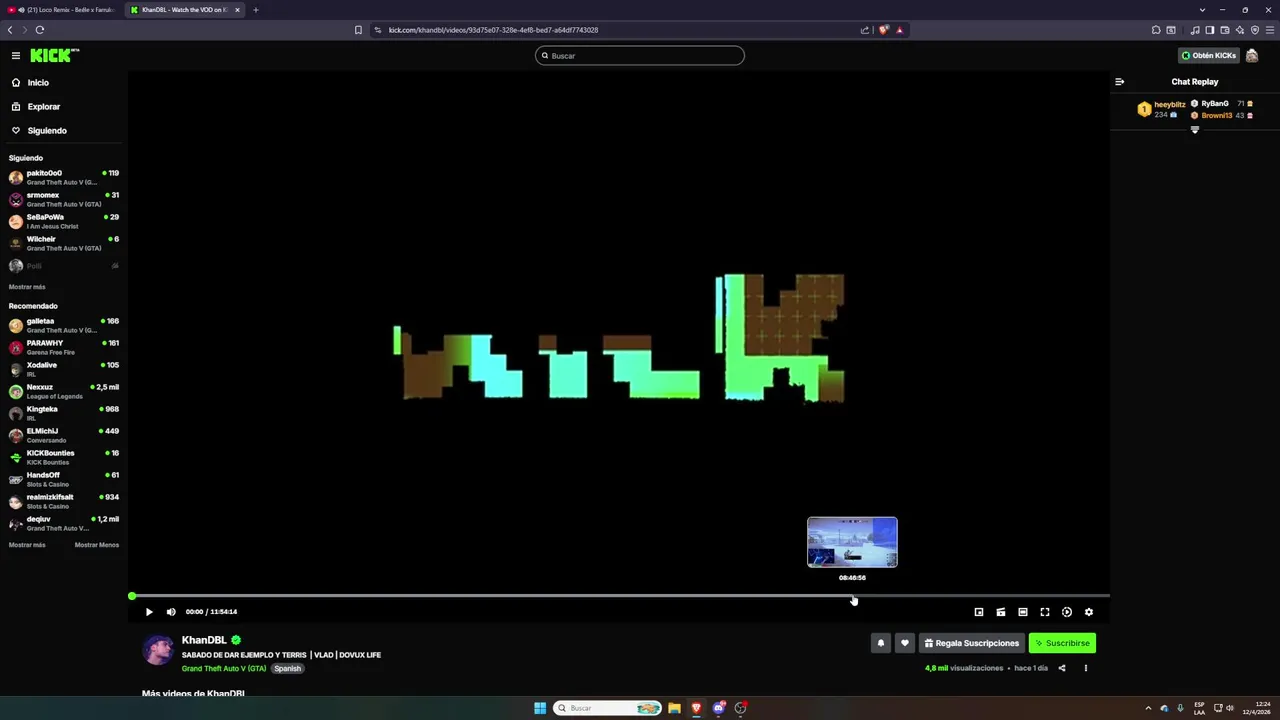Open PARAWHY recommended channel
This screenshot has width=1280, height=720.
[x=64, y=347]
